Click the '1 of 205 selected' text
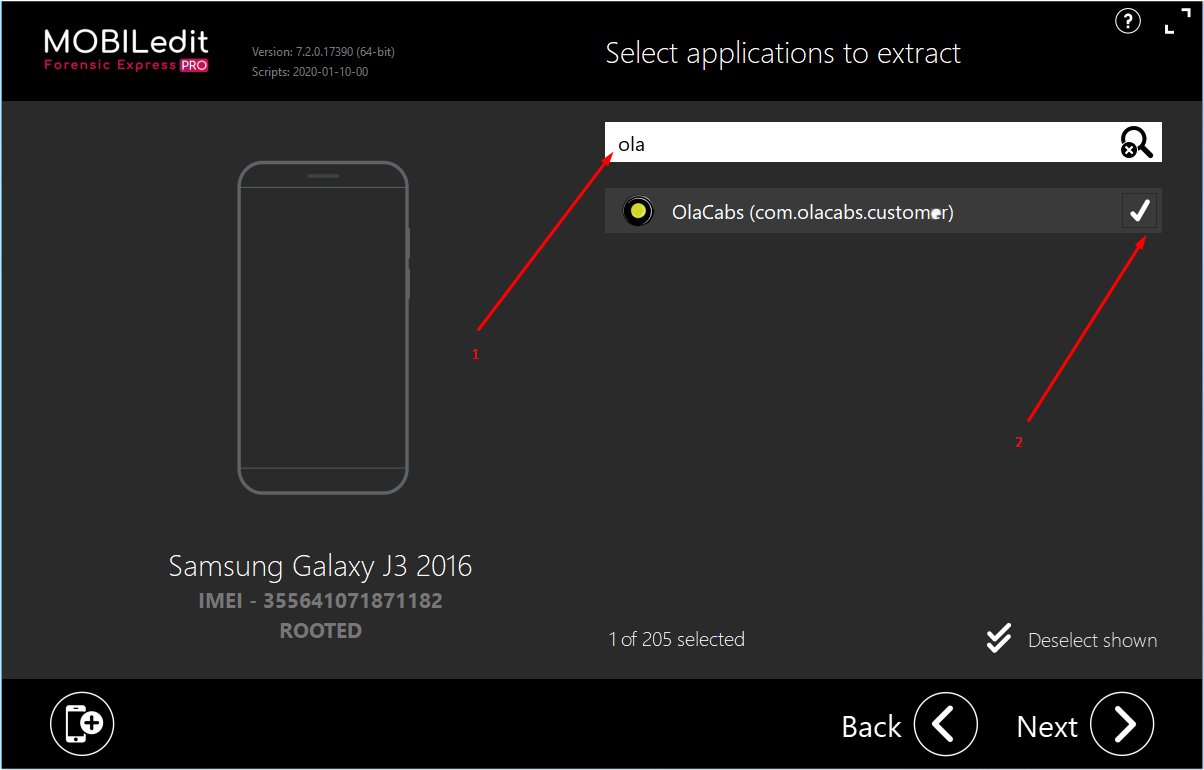 click(677, 639)
